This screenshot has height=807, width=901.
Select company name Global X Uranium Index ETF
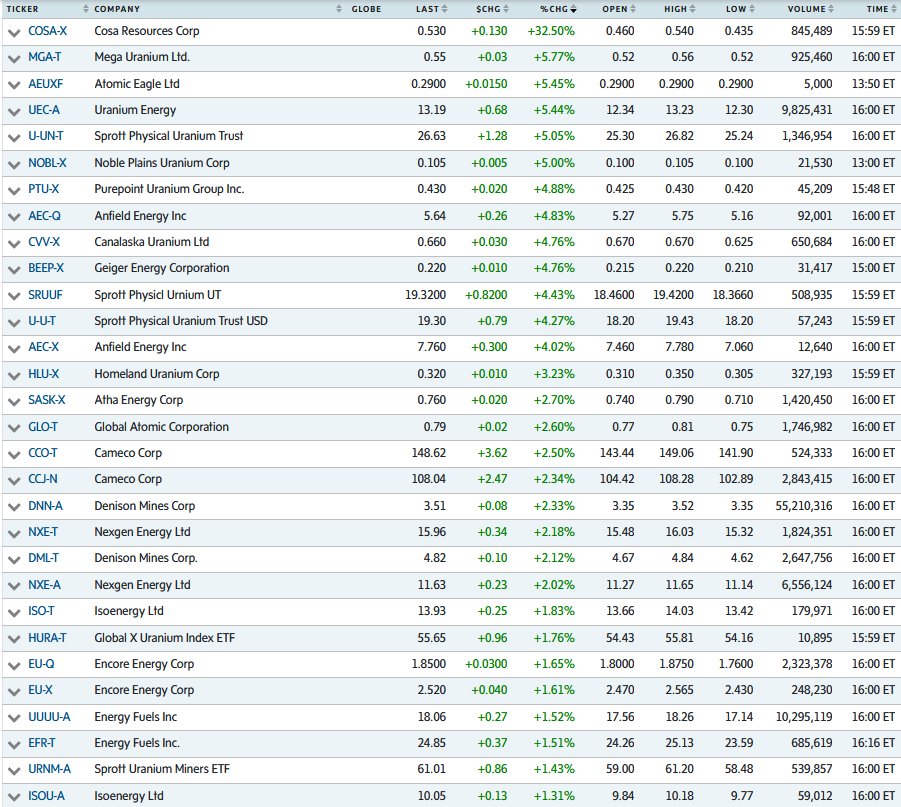pyautogui.click(x=164, y=638)
